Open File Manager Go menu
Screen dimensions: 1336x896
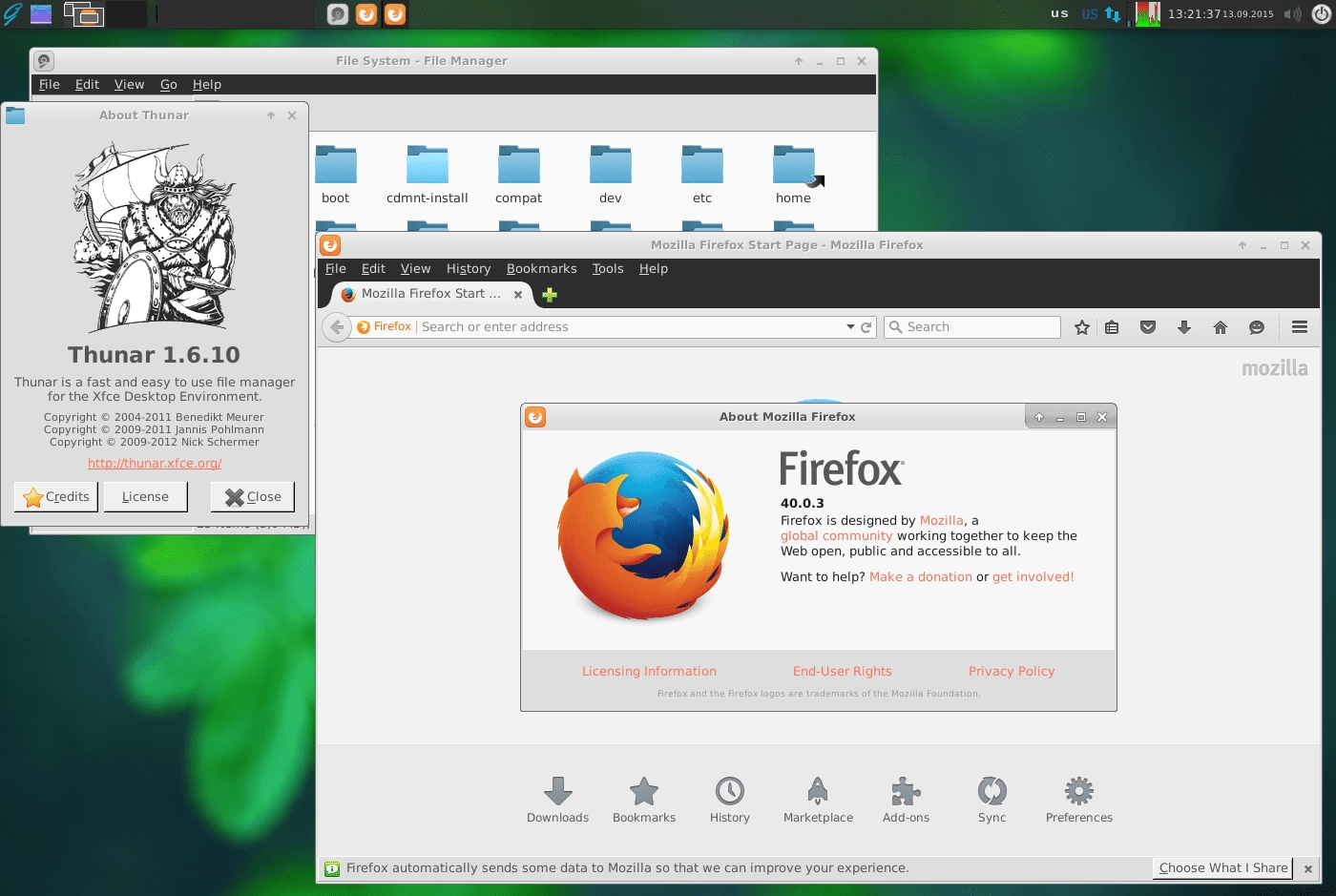point(169,85)
